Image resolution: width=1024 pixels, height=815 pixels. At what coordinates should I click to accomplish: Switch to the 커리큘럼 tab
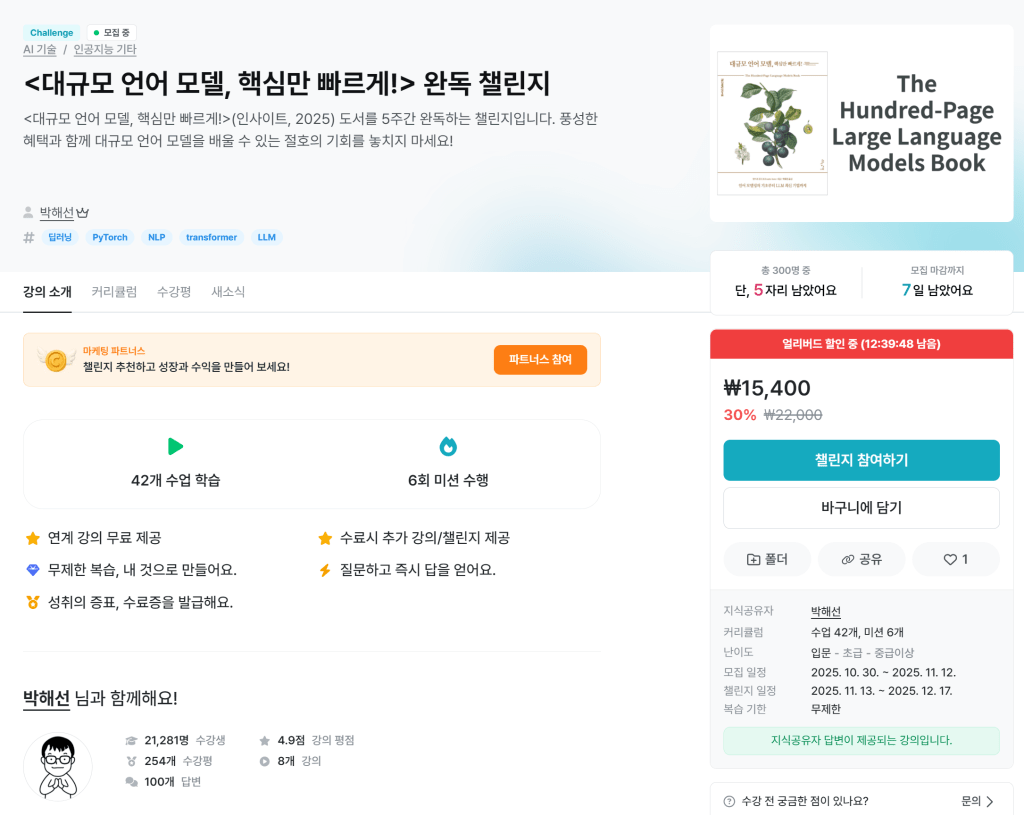pos(114,292)
